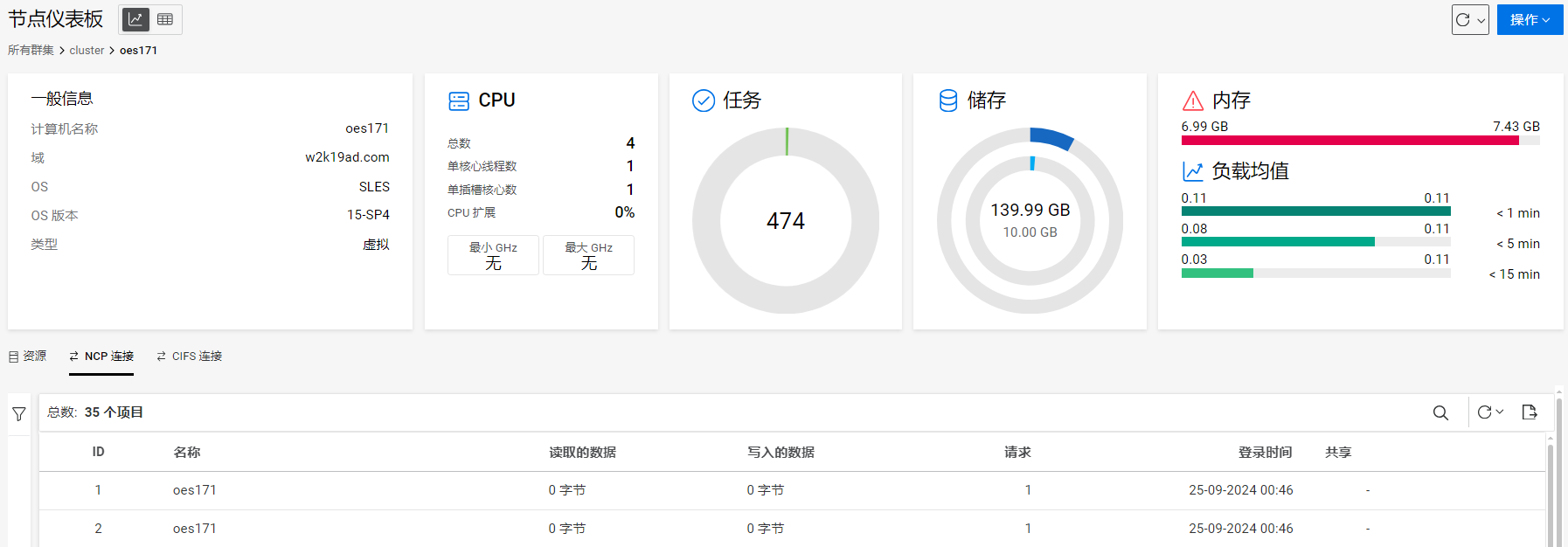Open the refresh interval dropdown at top right
This screenshot has width=1568, height=547.
pyautogui.click(x=1470, y=19)
